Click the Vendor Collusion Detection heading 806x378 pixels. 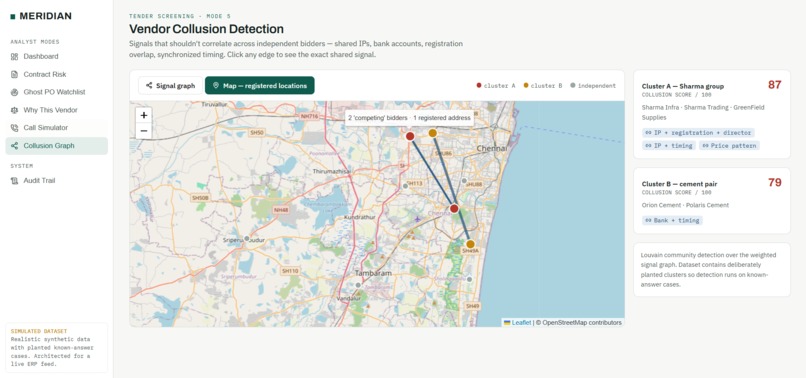[x=206, y=29]
